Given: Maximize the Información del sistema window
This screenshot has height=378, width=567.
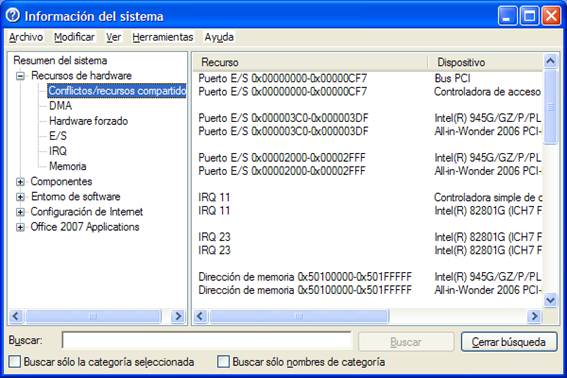Looking at the screenshot, I should [529, 16].
